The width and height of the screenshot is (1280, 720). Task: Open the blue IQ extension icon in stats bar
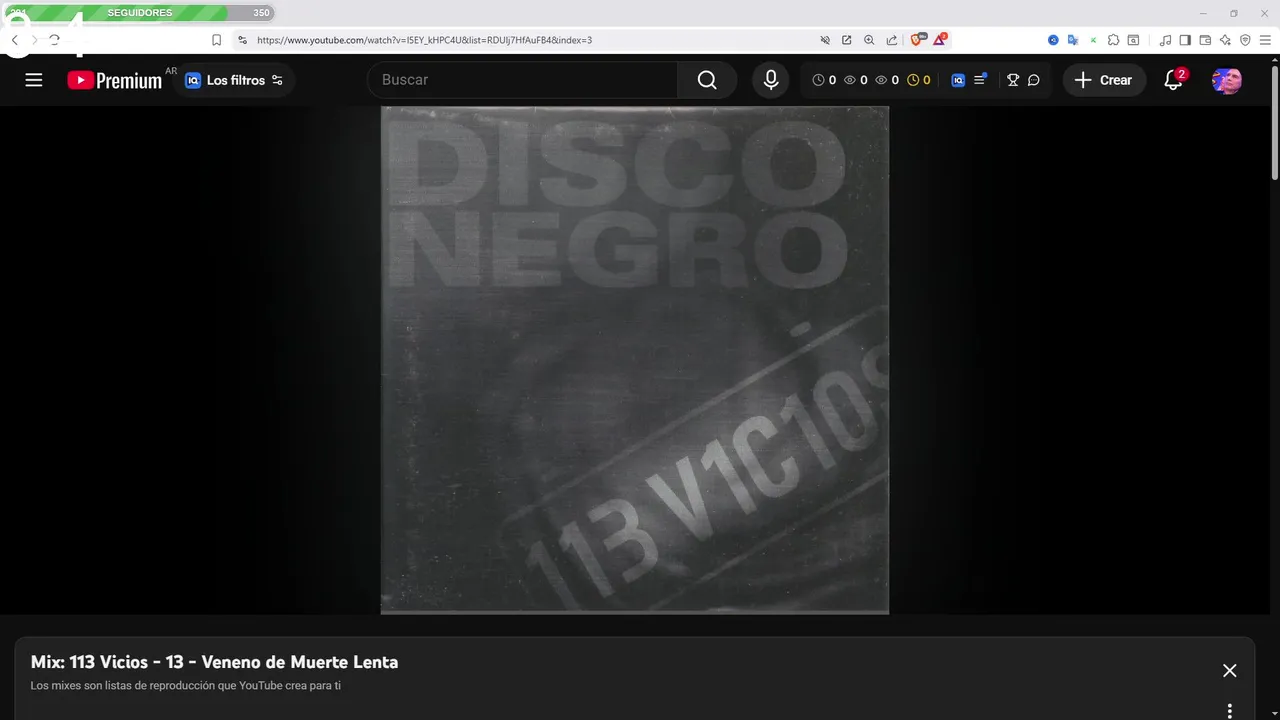(958, 80)
